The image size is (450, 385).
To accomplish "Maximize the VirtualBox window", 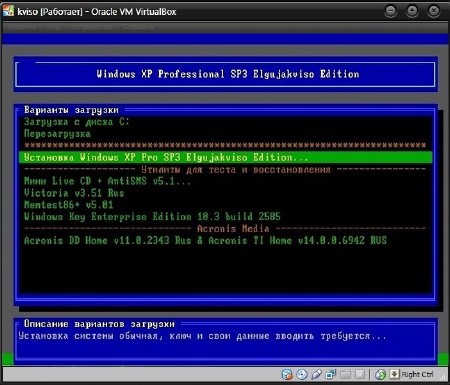I will pyautogui.click(x=412, y=11).
